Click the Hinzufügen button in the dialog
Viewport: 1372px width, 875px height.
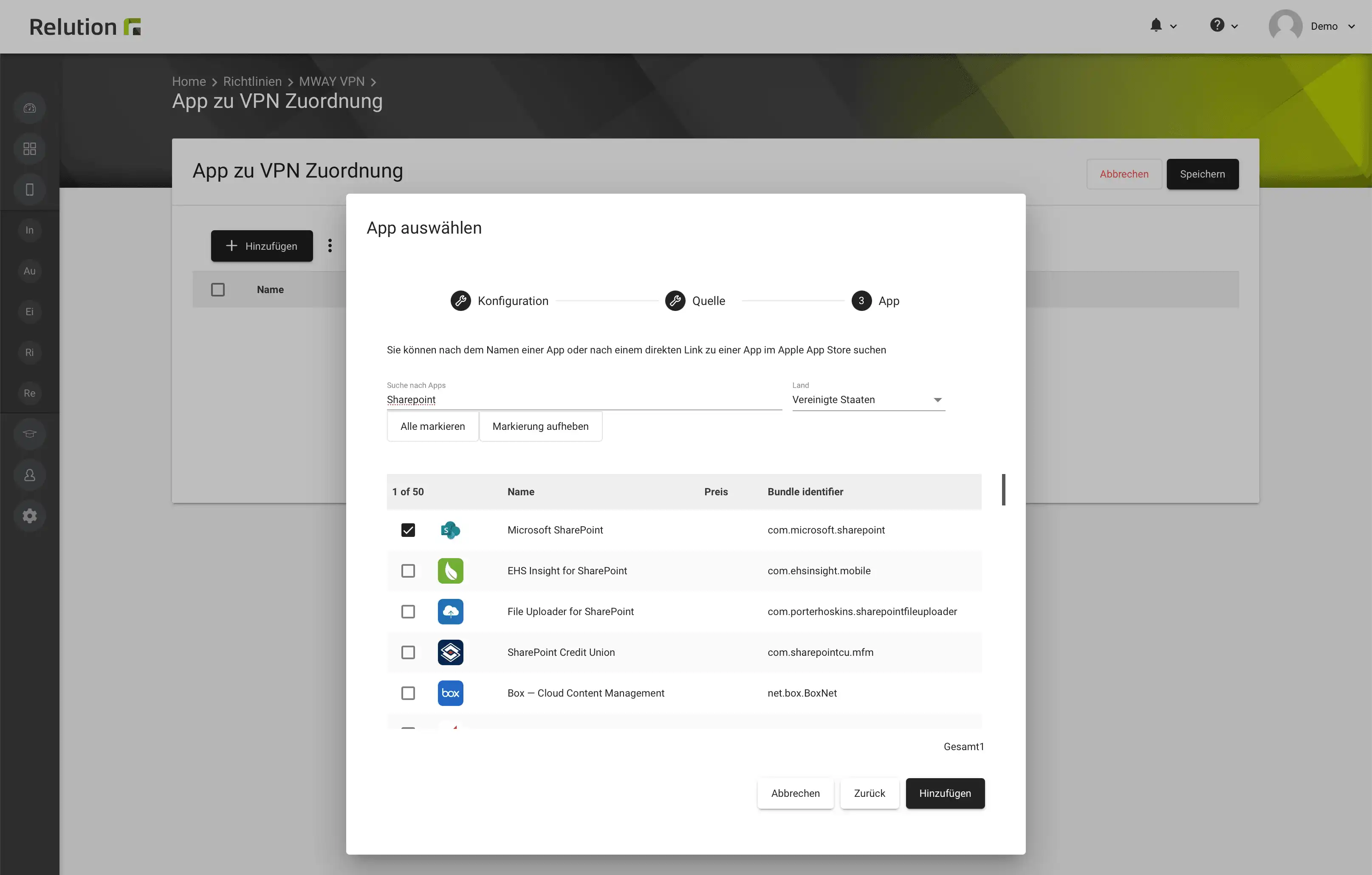click(945, 793)
